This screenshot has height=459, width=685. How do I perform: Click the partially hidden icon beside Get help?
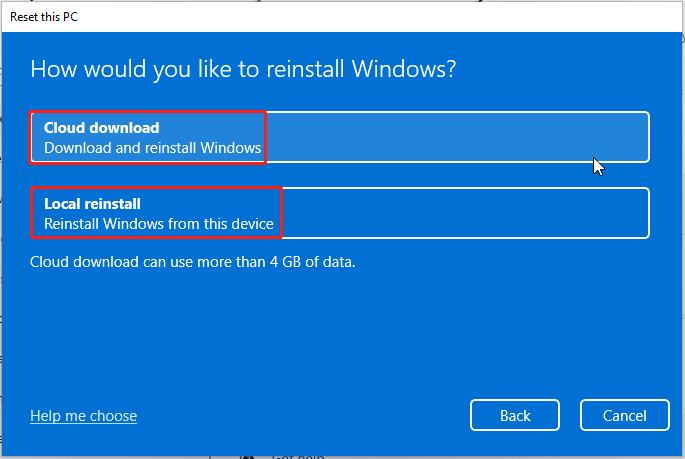pyautogui.click(x=246, y=455)
